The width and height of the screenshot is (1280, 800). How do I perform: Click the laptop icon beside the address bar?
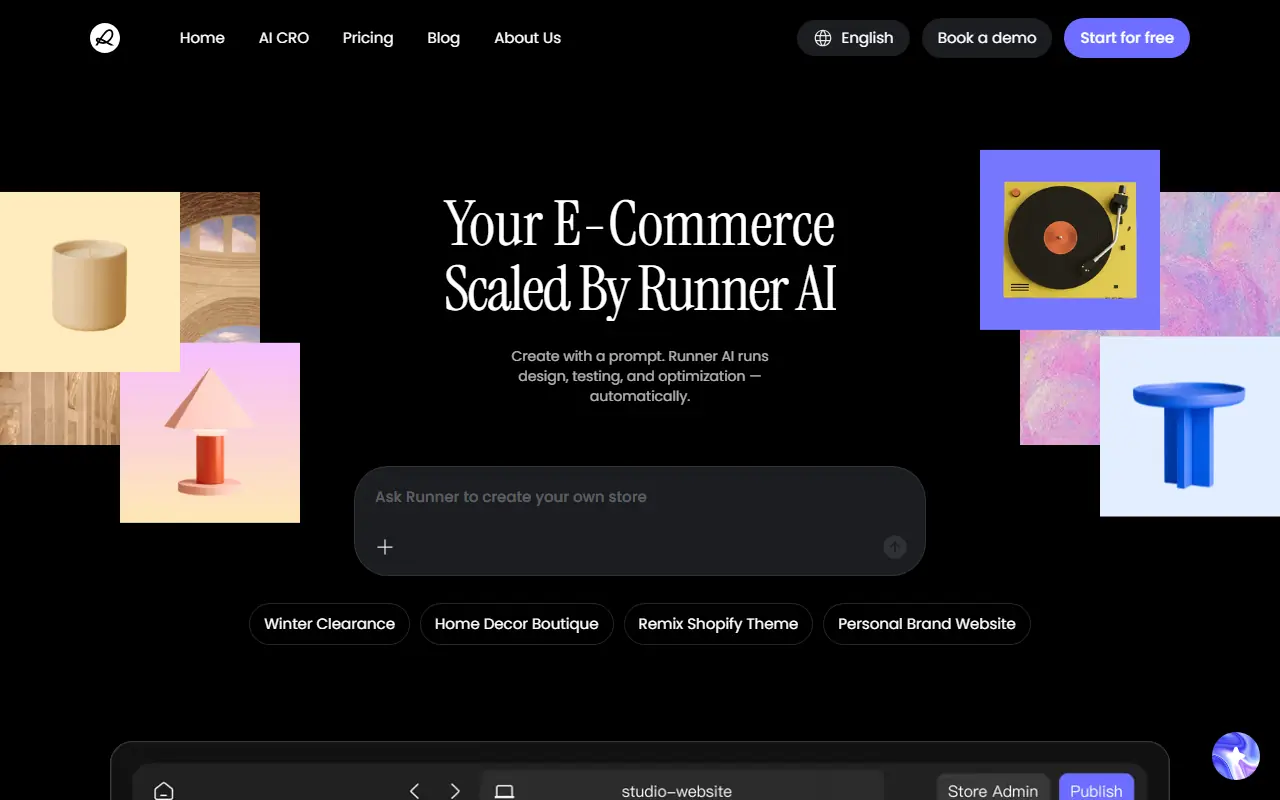pyautogui.click(x=504, y=790)
